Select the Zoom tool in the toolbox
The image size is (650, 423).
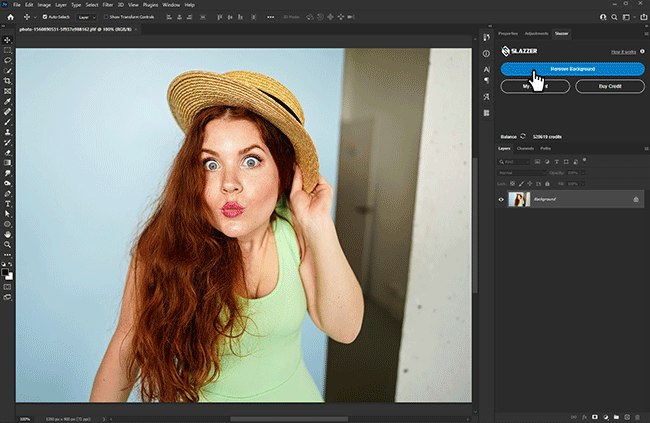pyautogui.click(x=7, y=245)
